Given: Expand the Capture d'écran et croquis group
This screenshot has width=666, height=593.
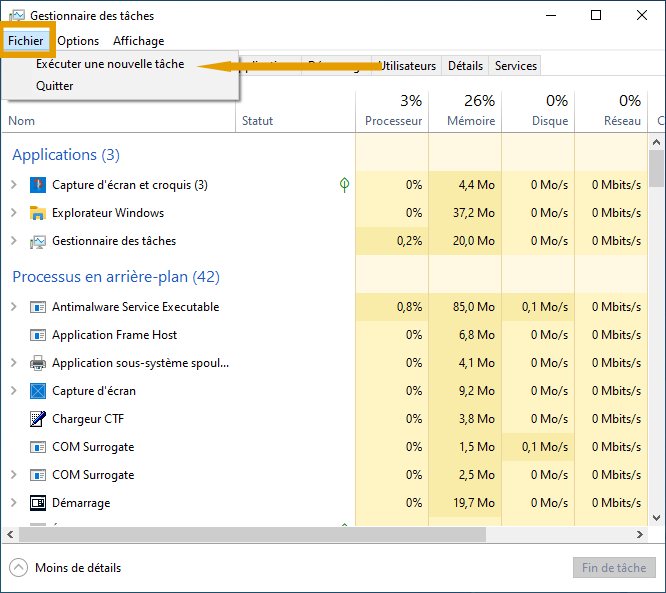Looking at the screenshot, I should pos(14,185).
